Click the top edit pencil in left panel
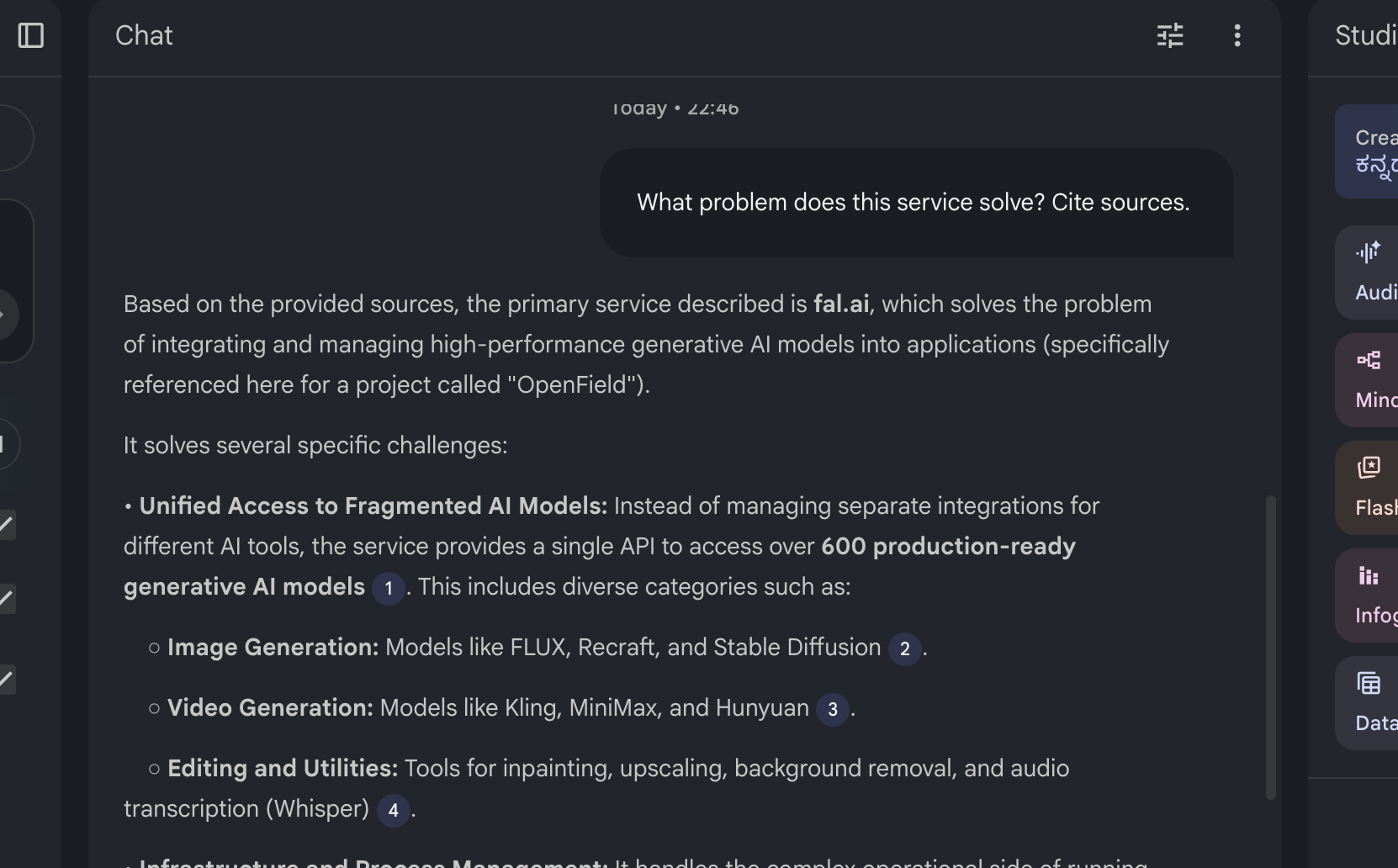This screenshot has height=868, width=1398. (7, 525)
